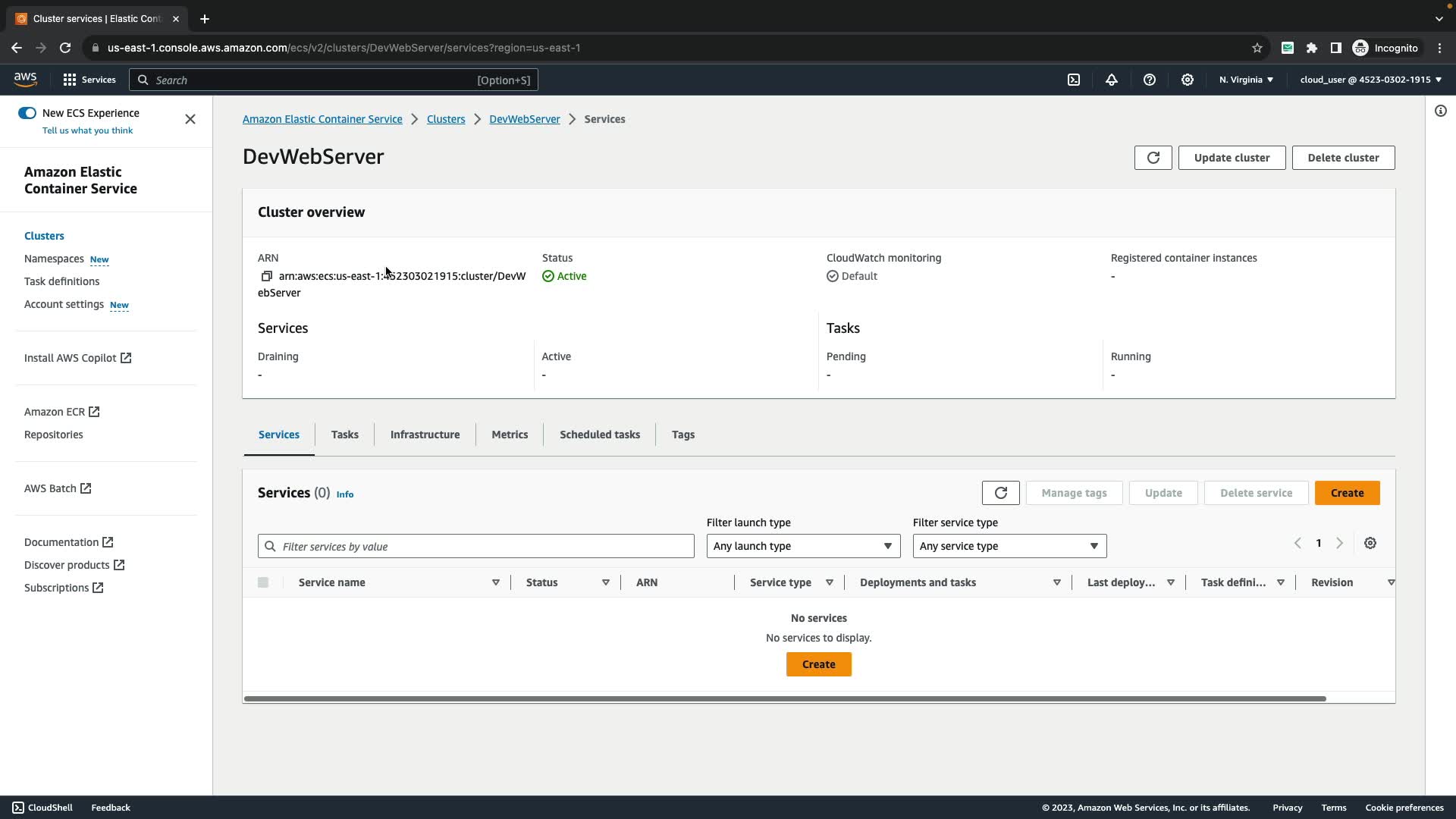Open the notifications bell icon
The image size is (1456, 819).
(x=1112, y=80)
